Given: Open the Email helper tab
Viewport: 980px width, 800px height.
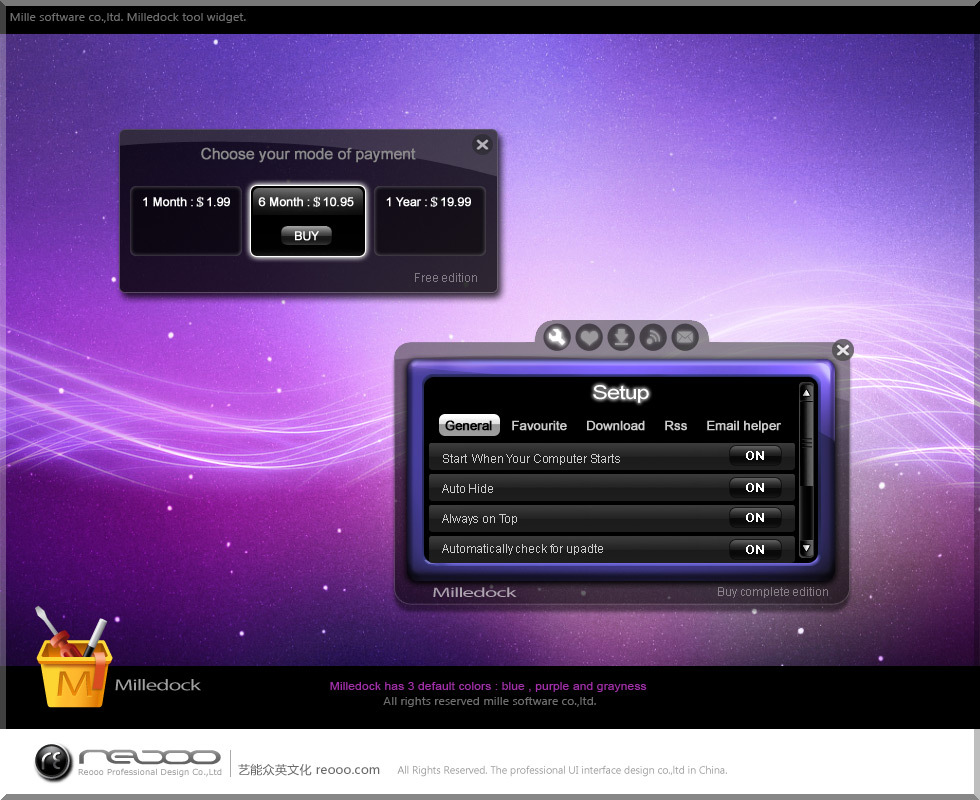Looking at the screenshot, I should 743,426.
